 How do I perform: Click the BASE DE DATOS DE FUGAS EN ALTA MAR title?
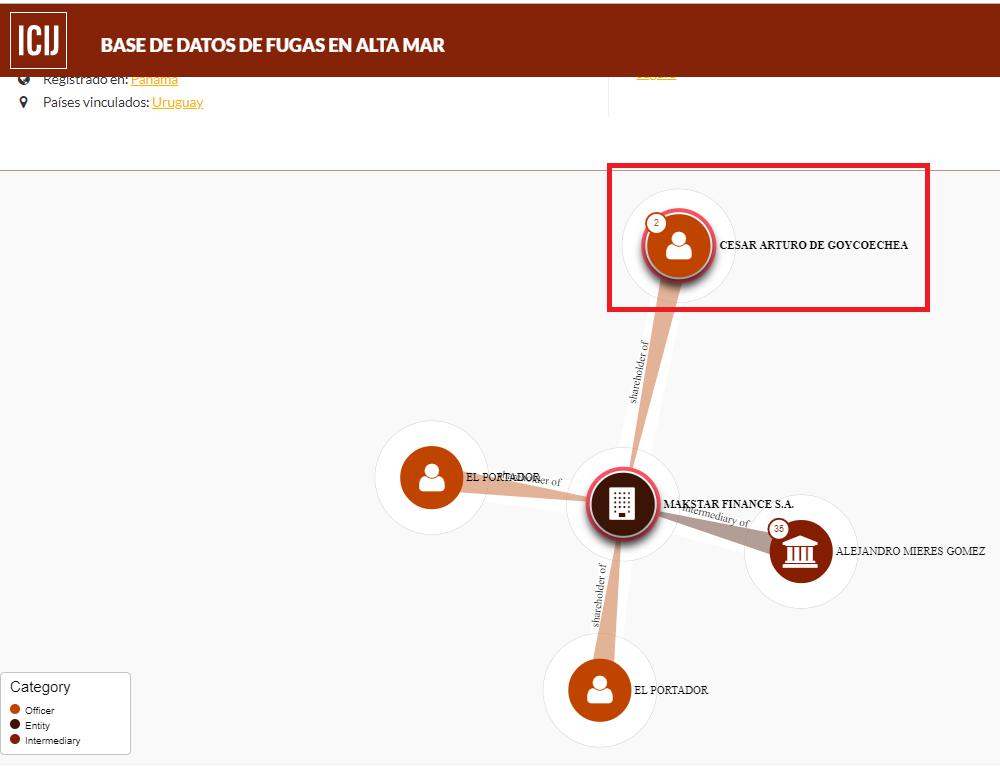click(272, 45)
